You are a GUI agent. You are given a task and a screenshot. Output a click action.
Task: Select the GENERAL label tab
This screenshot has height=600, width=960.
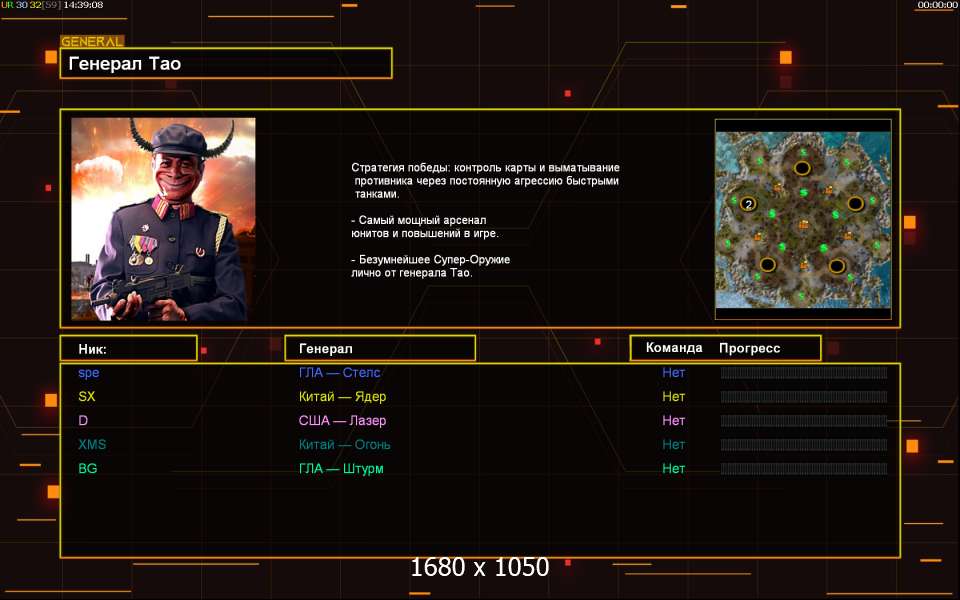[92, 41]
